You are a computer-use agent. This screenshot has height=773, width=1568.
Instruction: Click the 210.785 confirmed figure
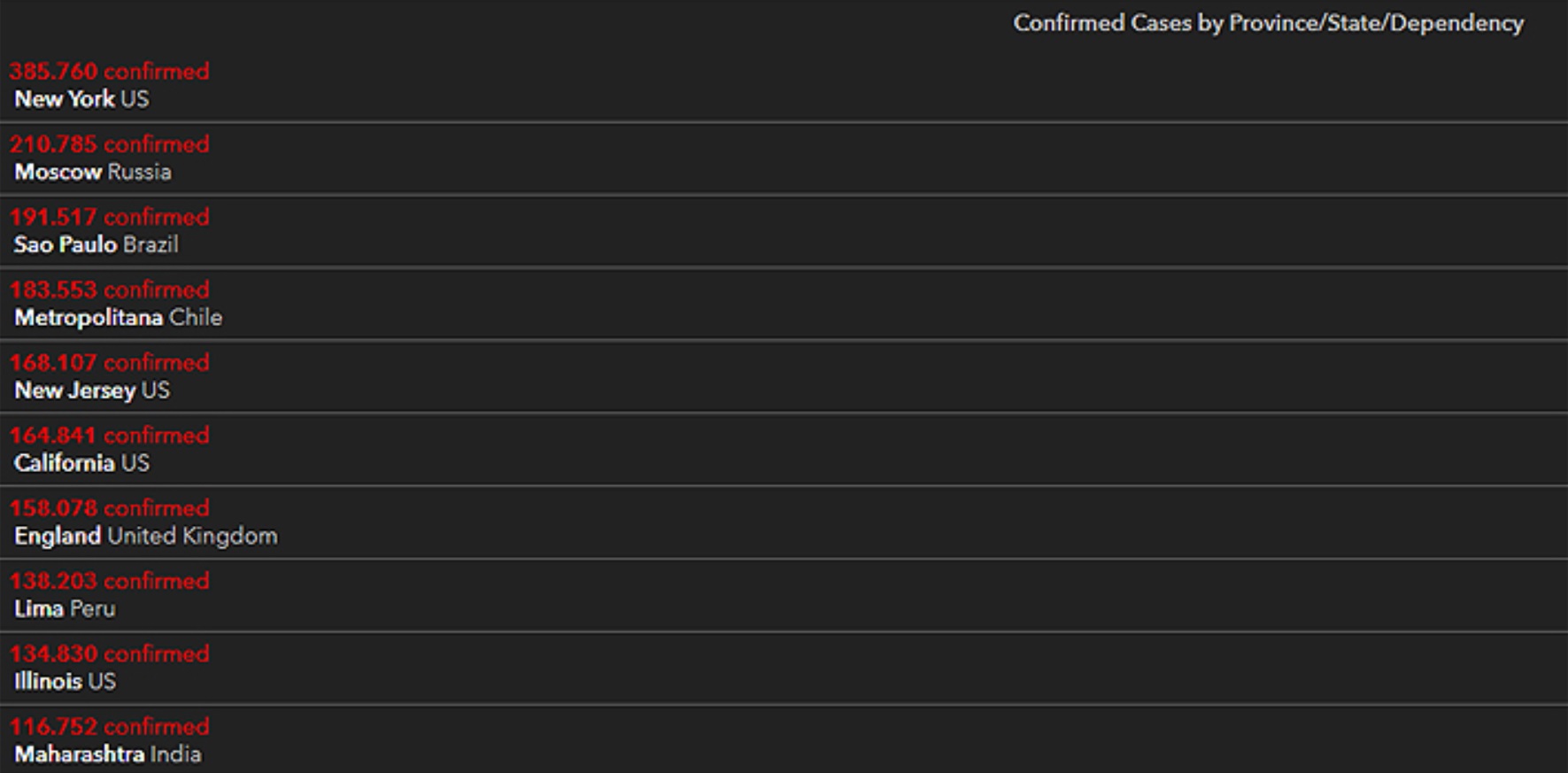pos(109,143)
